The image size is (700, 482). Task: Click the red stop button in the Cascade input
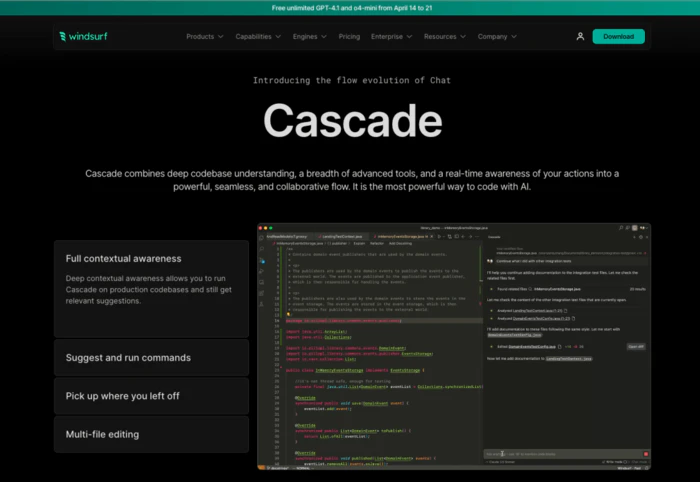point(646,454)
